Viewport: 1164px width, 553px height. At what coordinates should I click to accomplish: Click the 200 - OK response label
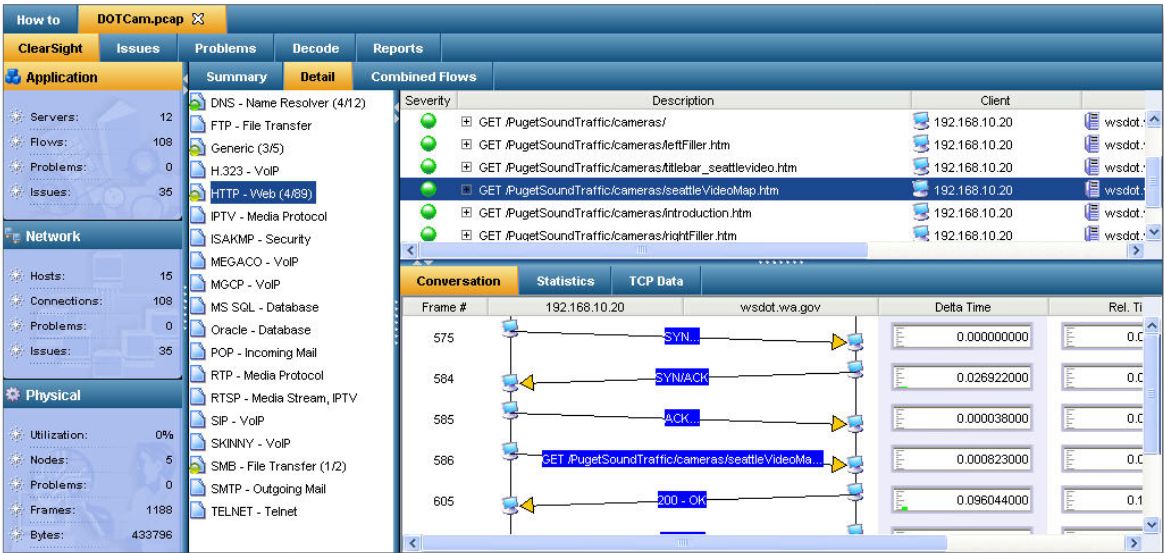(x=681, y=500)
